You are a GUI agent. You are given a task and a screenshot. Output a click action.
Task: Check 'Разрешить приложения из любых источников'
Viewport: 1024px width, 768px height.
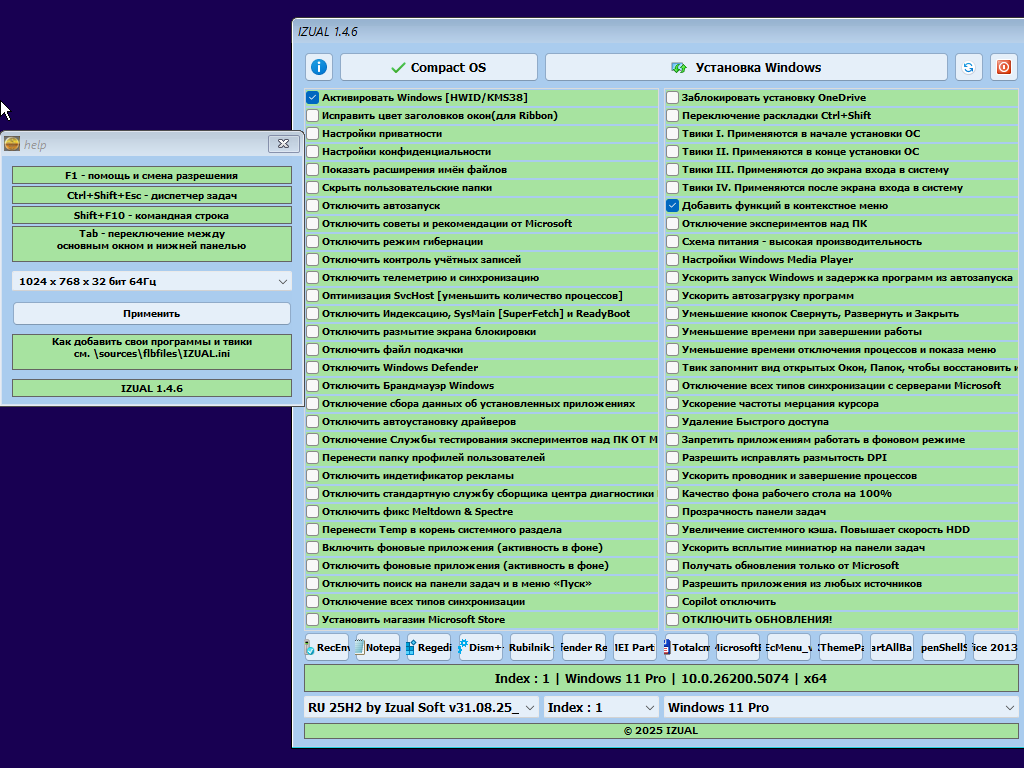pos(673,583)
